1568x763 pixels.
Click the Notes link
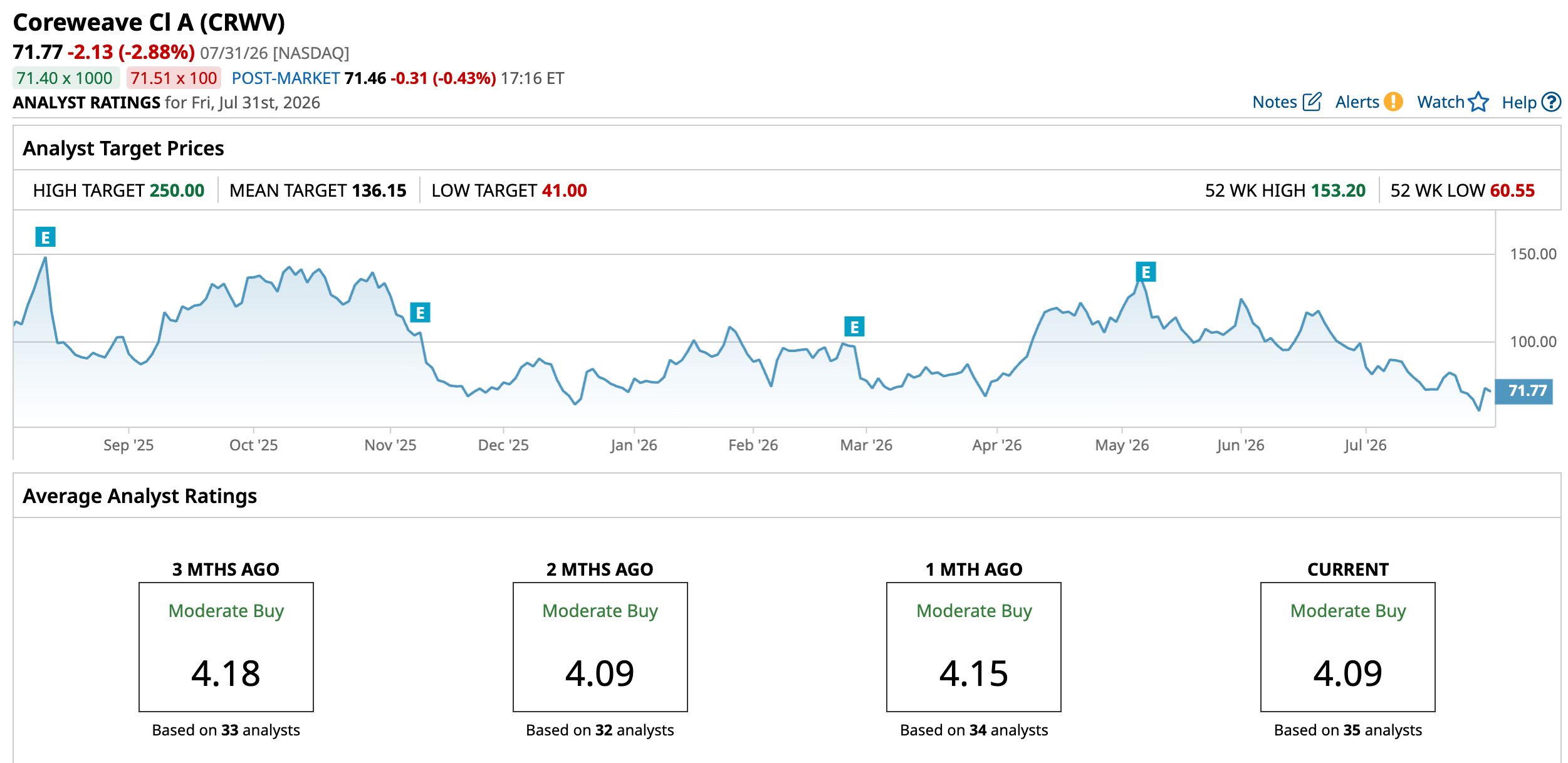tap(1274, 102)
